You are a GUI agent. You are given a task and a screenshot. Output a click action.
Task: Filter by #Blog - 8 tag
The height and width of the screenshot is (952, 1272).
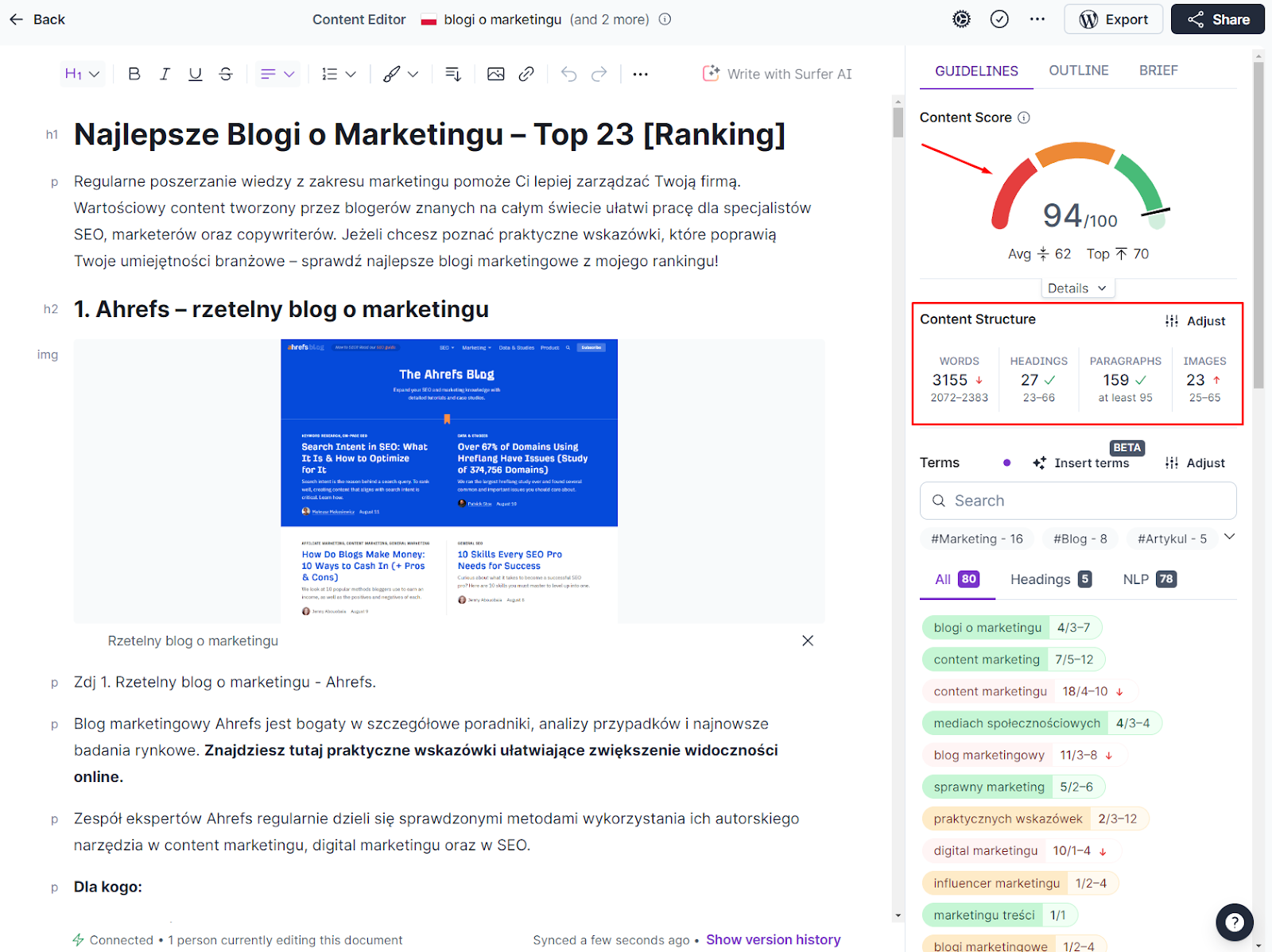coord(1080,539)
